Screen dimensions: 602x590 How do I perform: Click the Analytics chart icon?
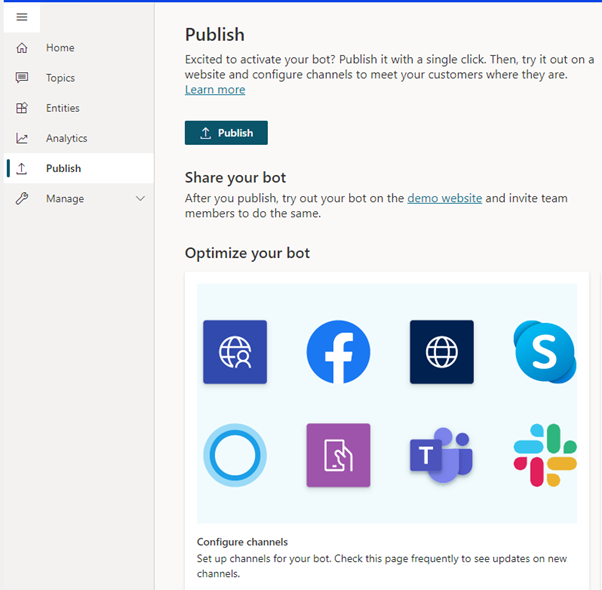[22, 138]
